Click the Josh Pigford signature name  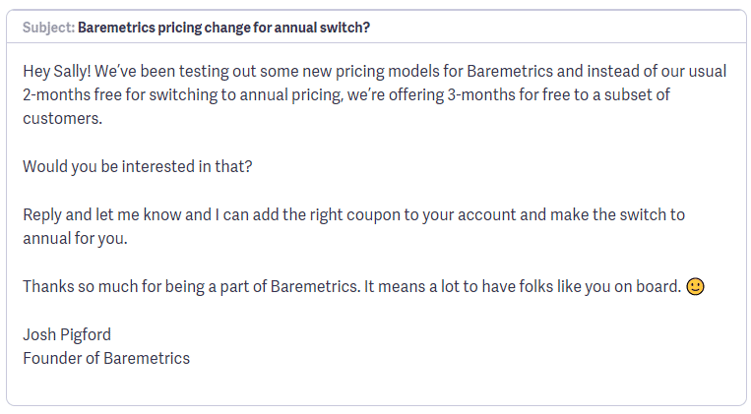(67, 334)
